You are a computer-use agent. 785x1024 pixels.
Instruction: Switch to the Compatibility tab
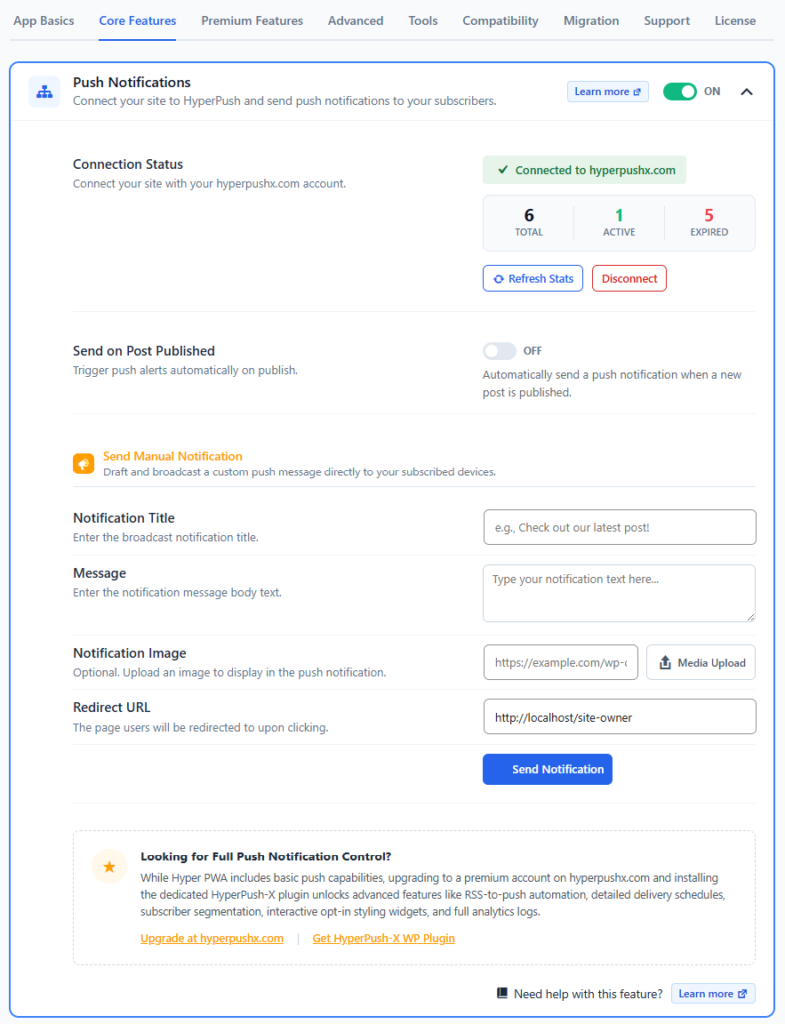500,21
